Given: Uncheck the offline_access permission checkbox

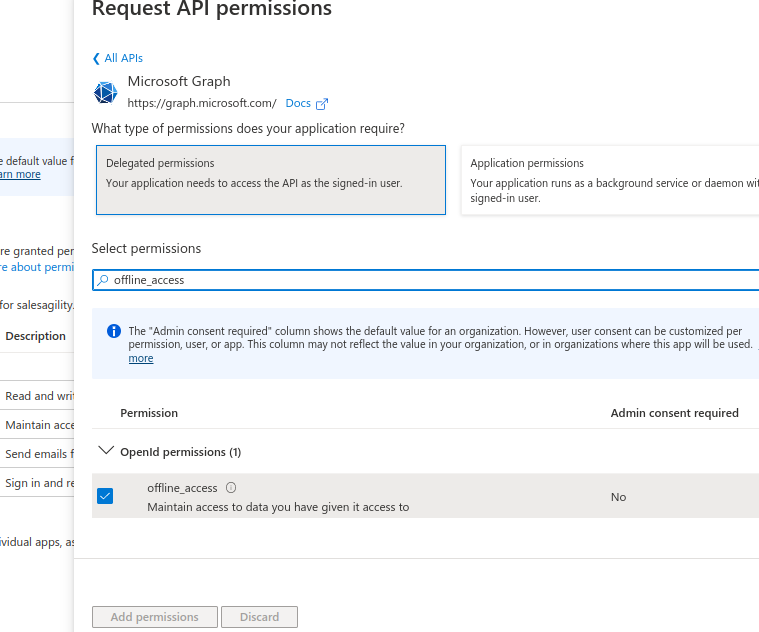Looking at the screenshot, I should (x=105, y=496).
